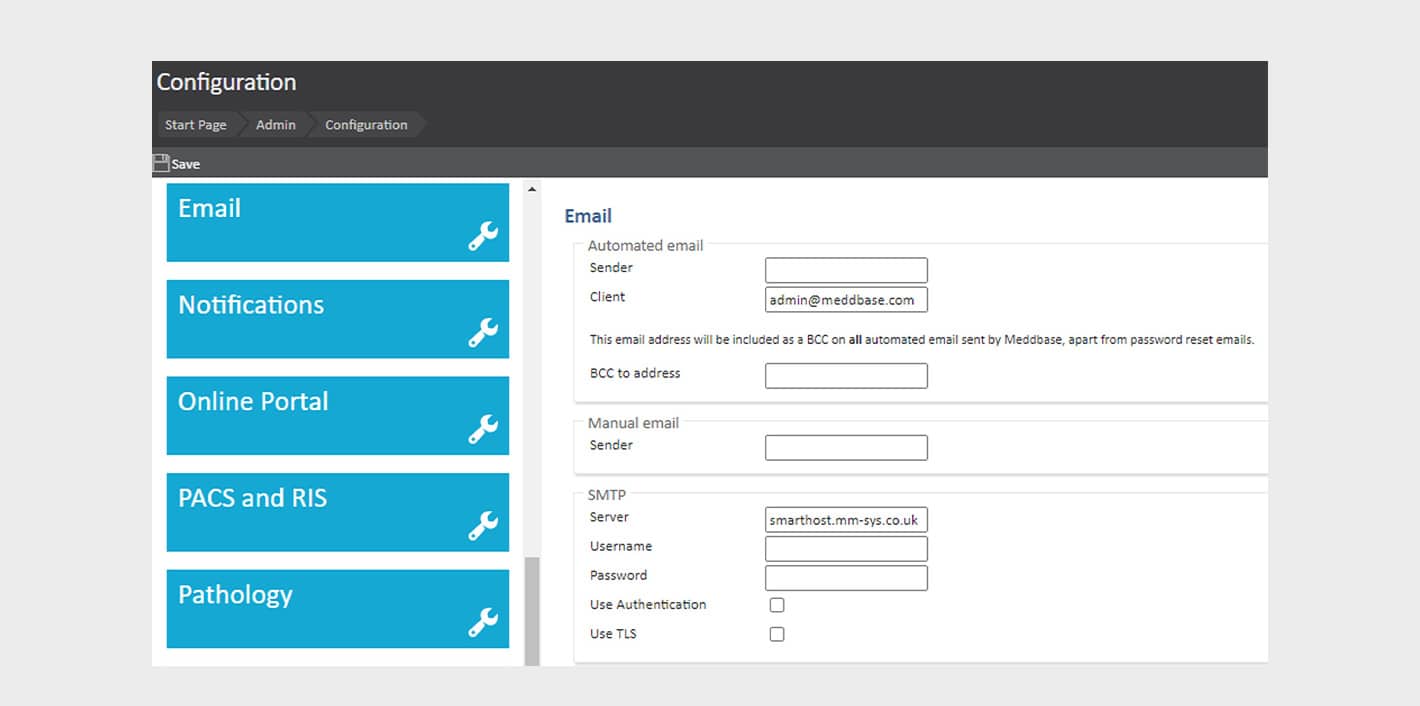The image size is (1420, 706).
Task: Click the wrench icon on PACS and RIS tile
Action: tap(483, 526)
